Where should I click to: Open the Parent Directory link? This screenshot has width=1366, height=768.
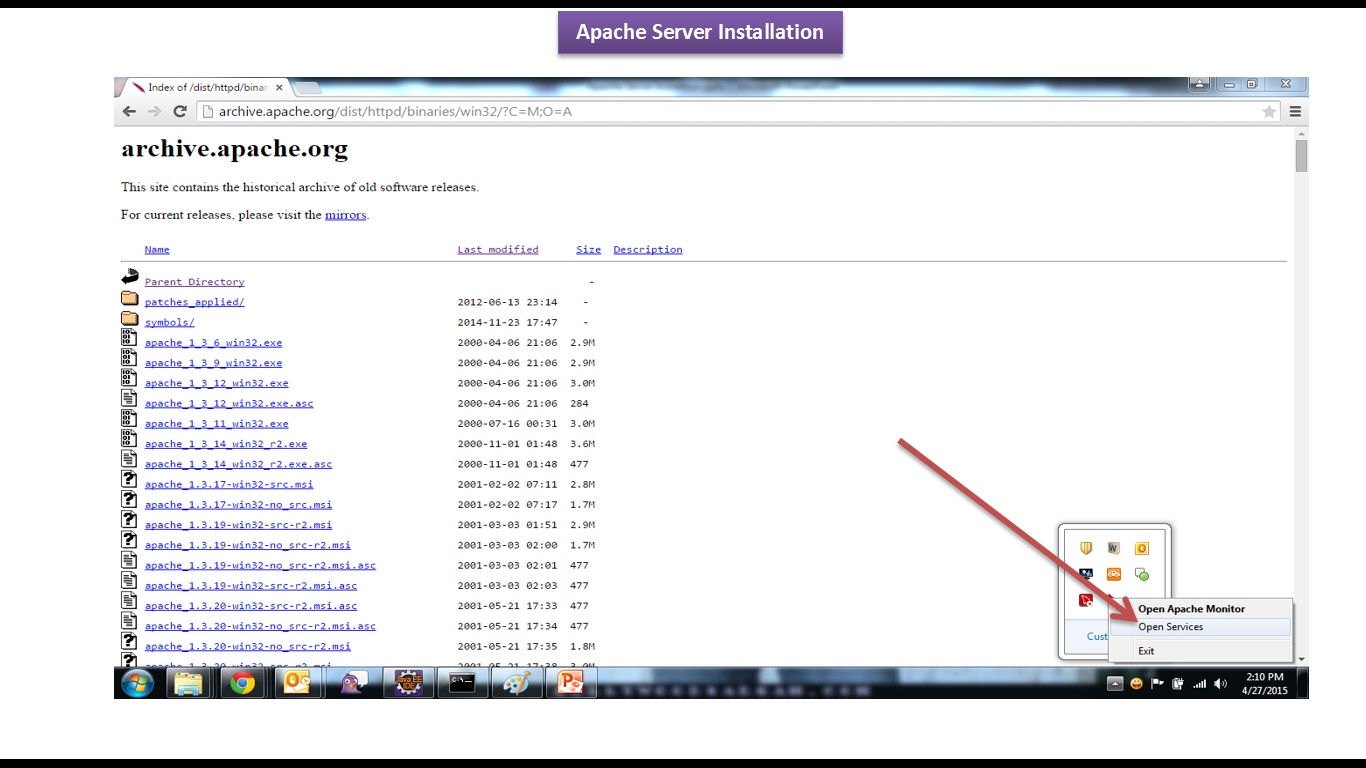click(x=195, y=282)
